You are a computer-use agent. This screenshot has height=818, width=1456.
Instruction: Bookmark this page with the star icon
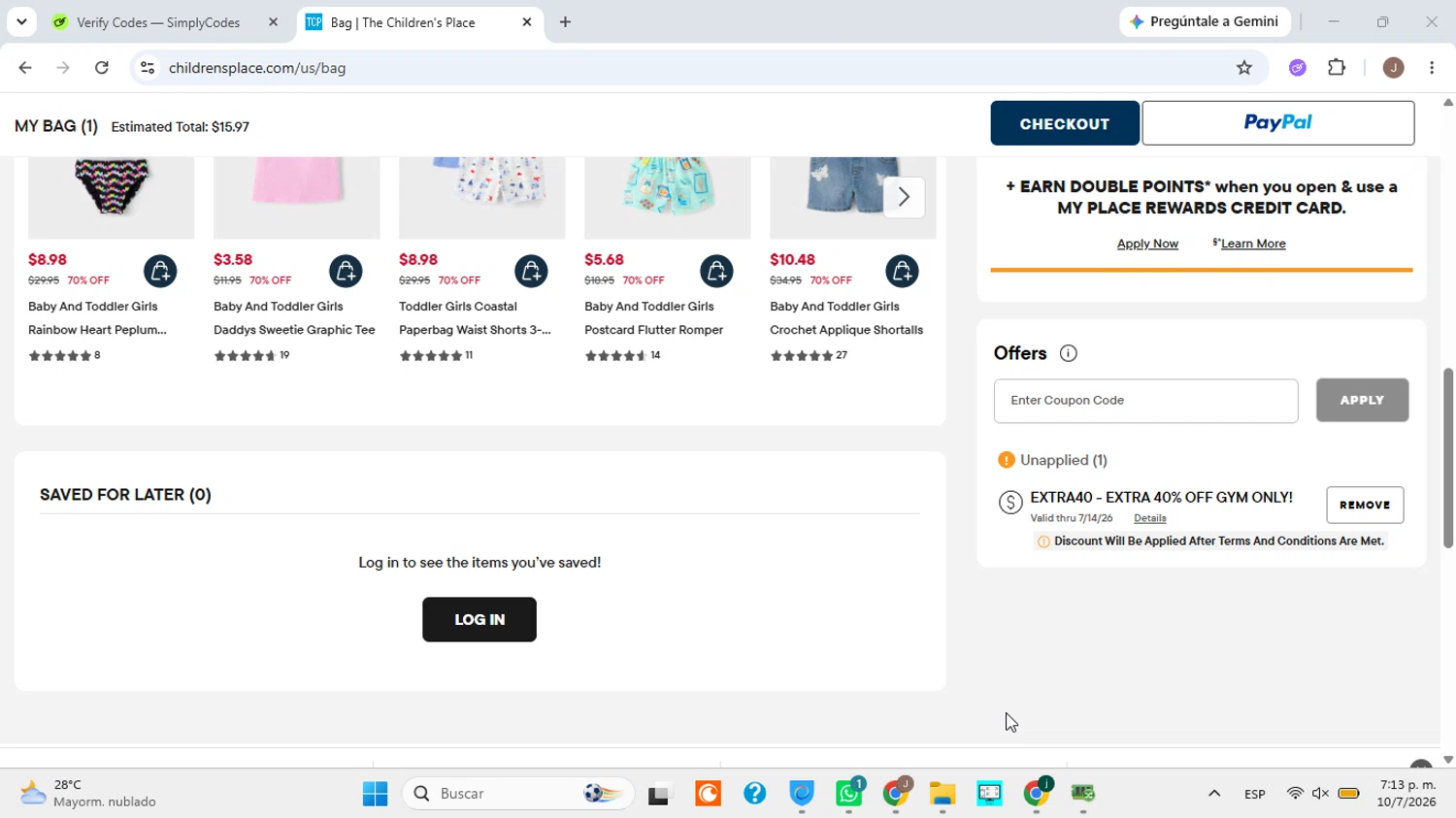point(1244,68)
